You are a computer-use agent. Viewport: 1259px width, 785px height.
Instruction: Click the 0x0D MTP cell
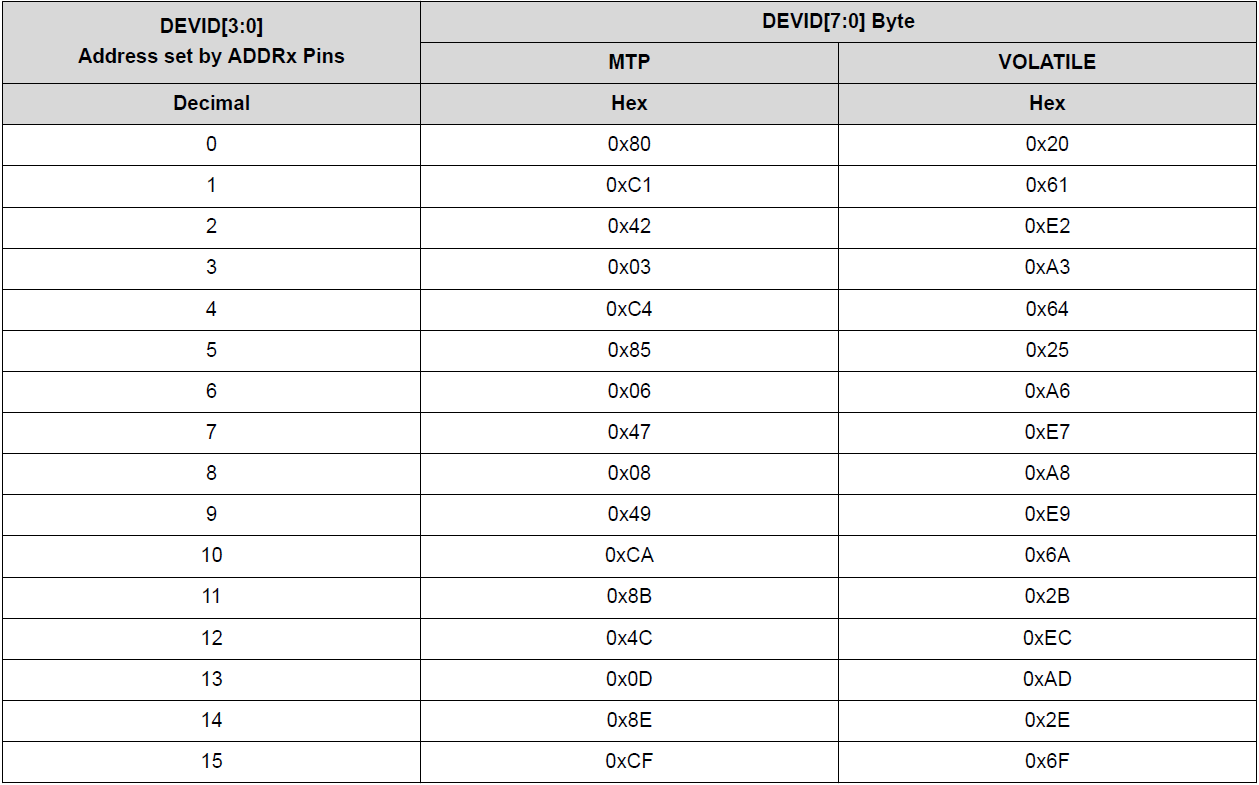[x=629, y=679]
